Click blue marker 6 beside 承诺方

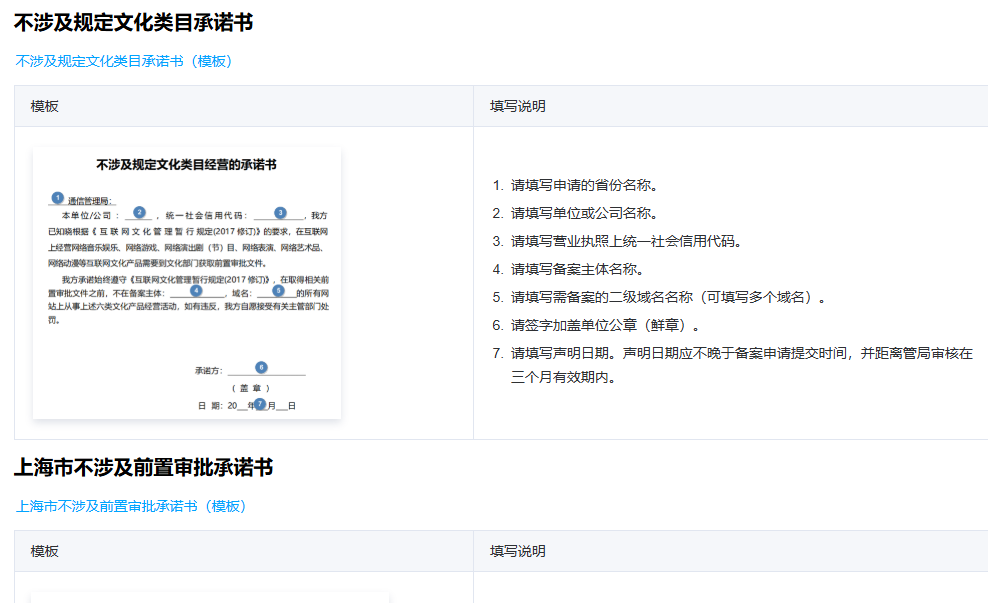[261, 367]
